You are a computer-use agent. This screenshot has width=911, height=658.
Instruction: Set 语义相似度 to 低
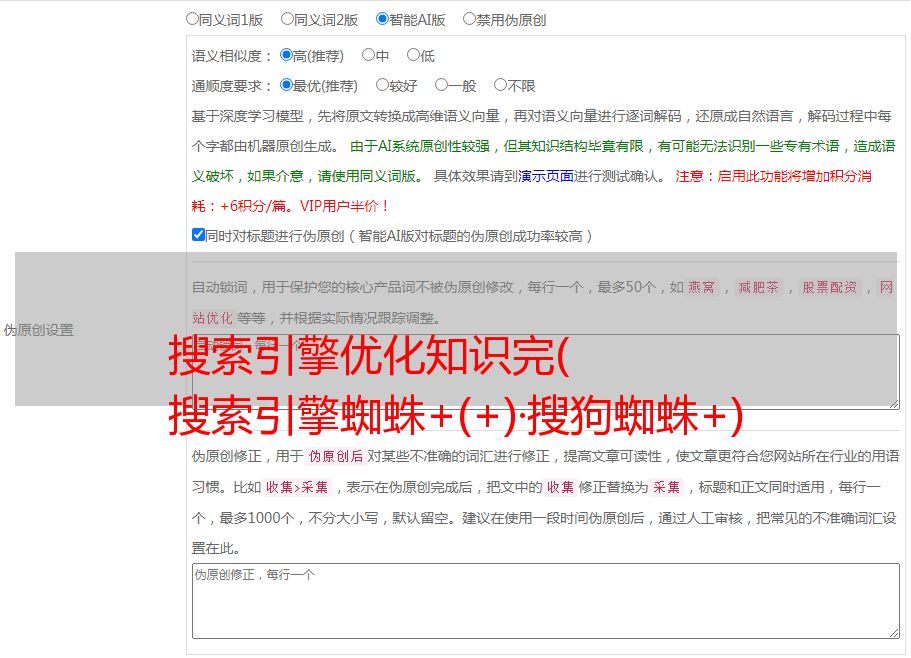point(413,55)
